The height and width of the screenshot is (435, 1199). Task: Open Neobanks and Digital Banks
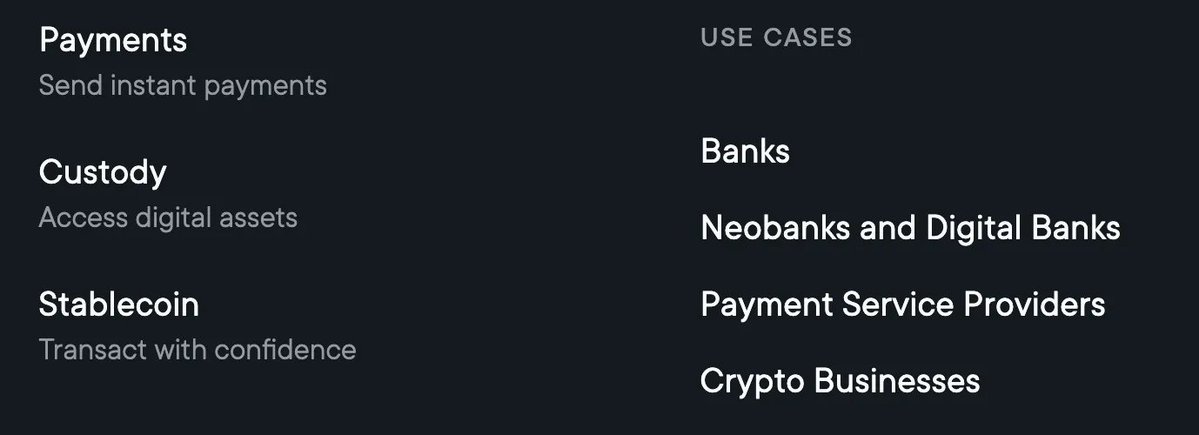point(910,228)
